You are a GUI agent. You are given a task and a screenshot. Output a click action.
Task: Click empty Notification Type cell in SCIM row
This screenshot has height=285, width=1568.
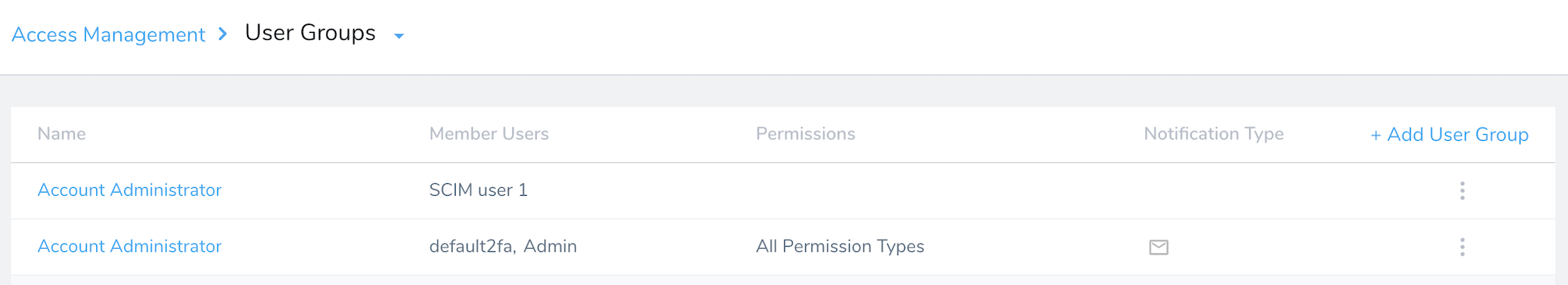tap(1243, 190)
